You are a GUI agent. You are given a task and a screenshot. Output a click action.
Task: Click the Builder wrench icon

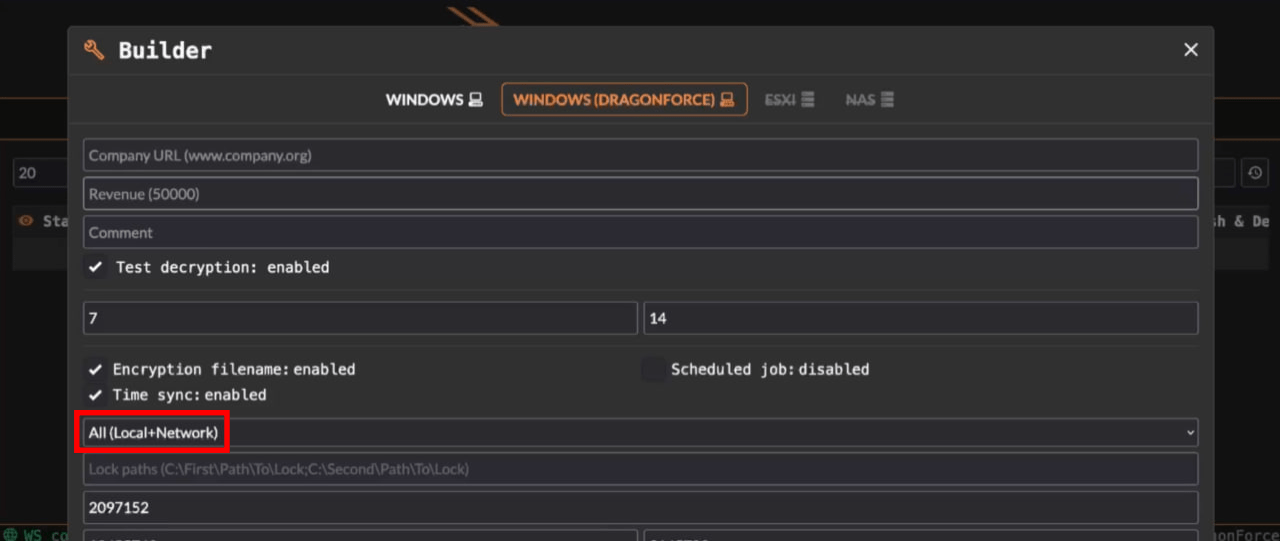click(94, 50)
